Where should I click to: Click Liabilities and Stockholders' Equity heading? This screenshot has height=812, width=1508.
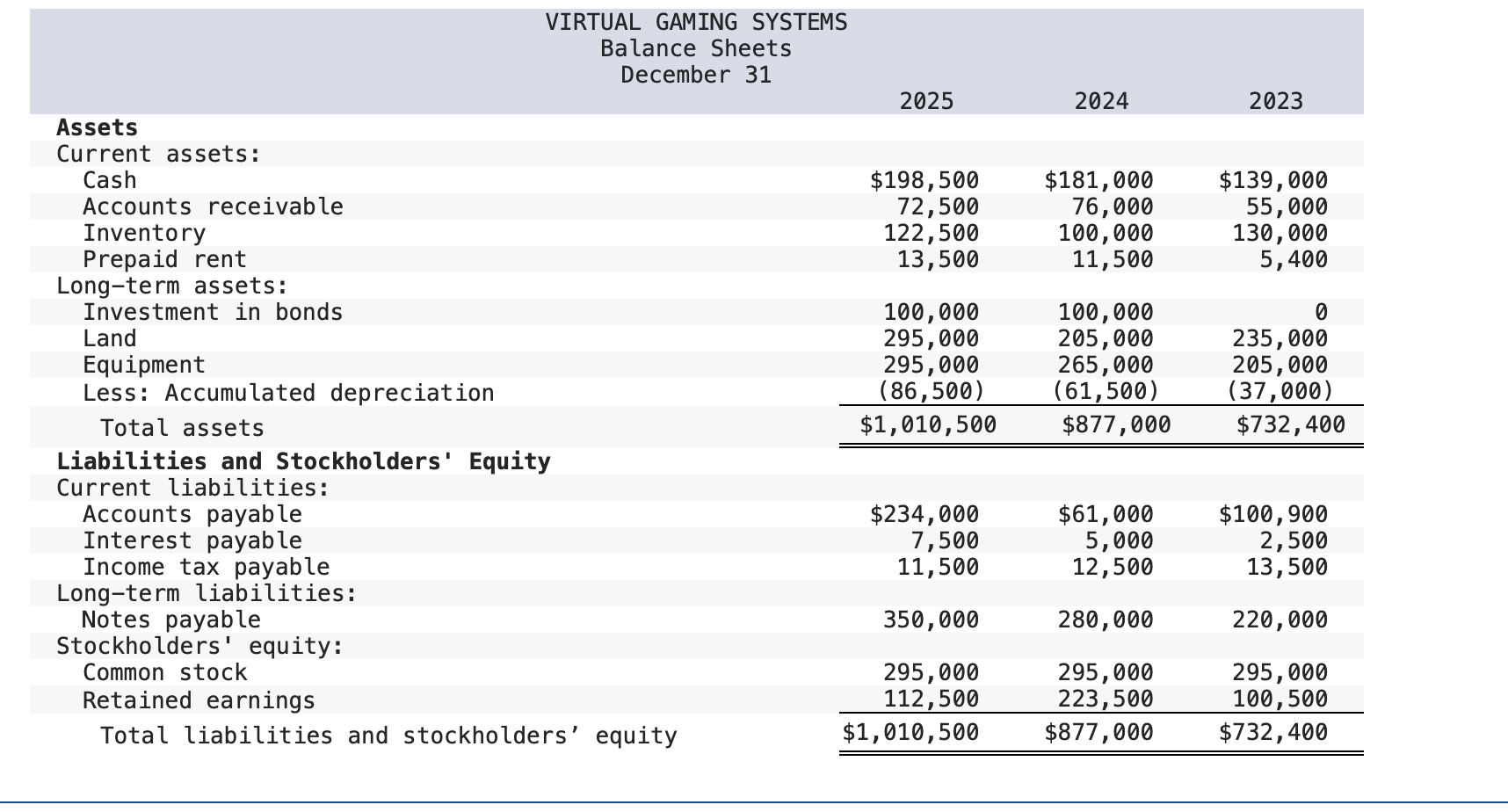pos(303,461)
